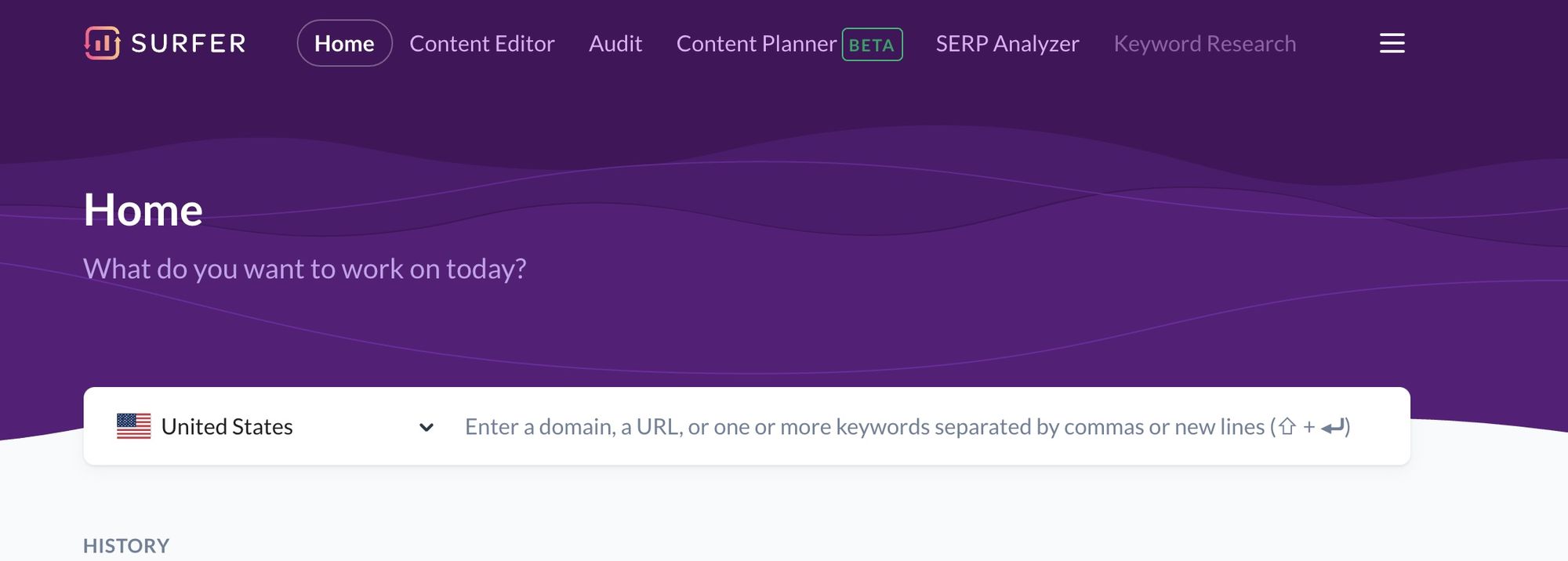Click the enter key icon in search hint

pyautogui.click(x=1333, y=427)
